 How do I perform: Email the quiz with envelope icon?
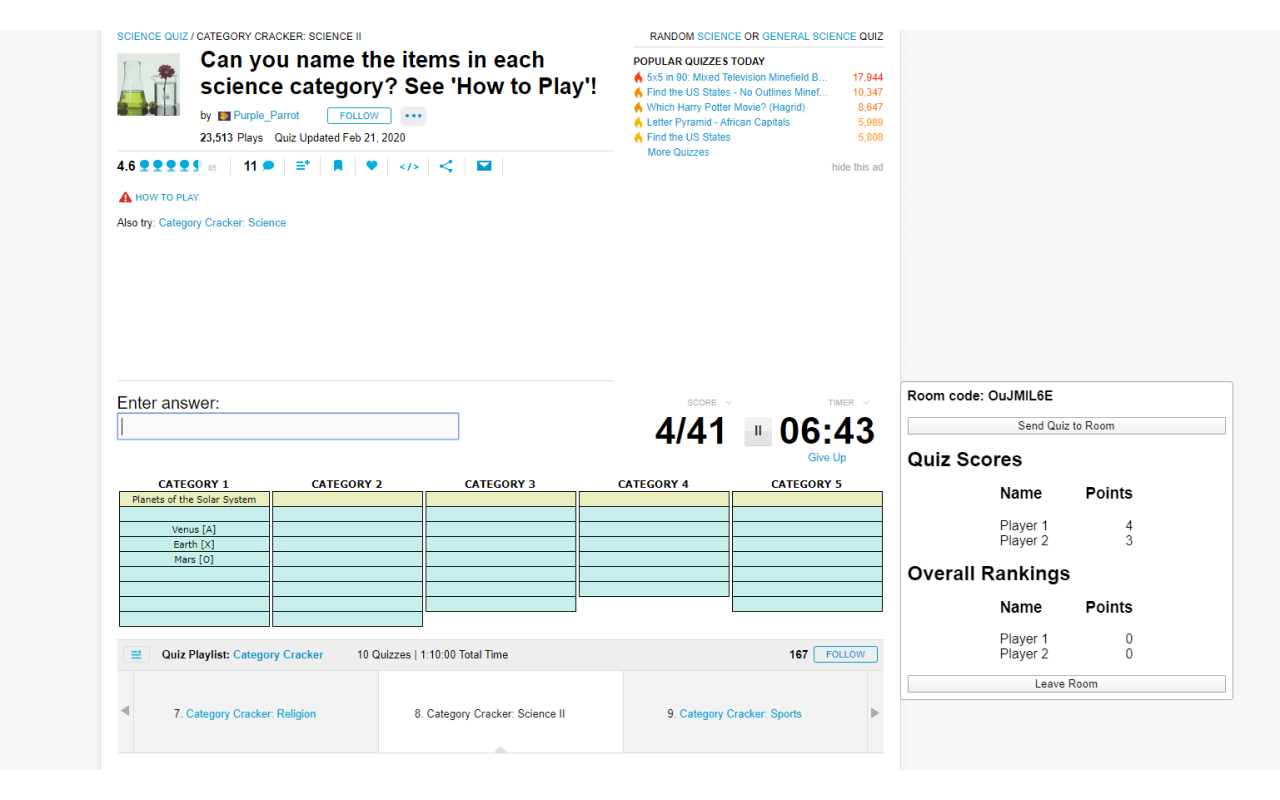coord(484,166)
